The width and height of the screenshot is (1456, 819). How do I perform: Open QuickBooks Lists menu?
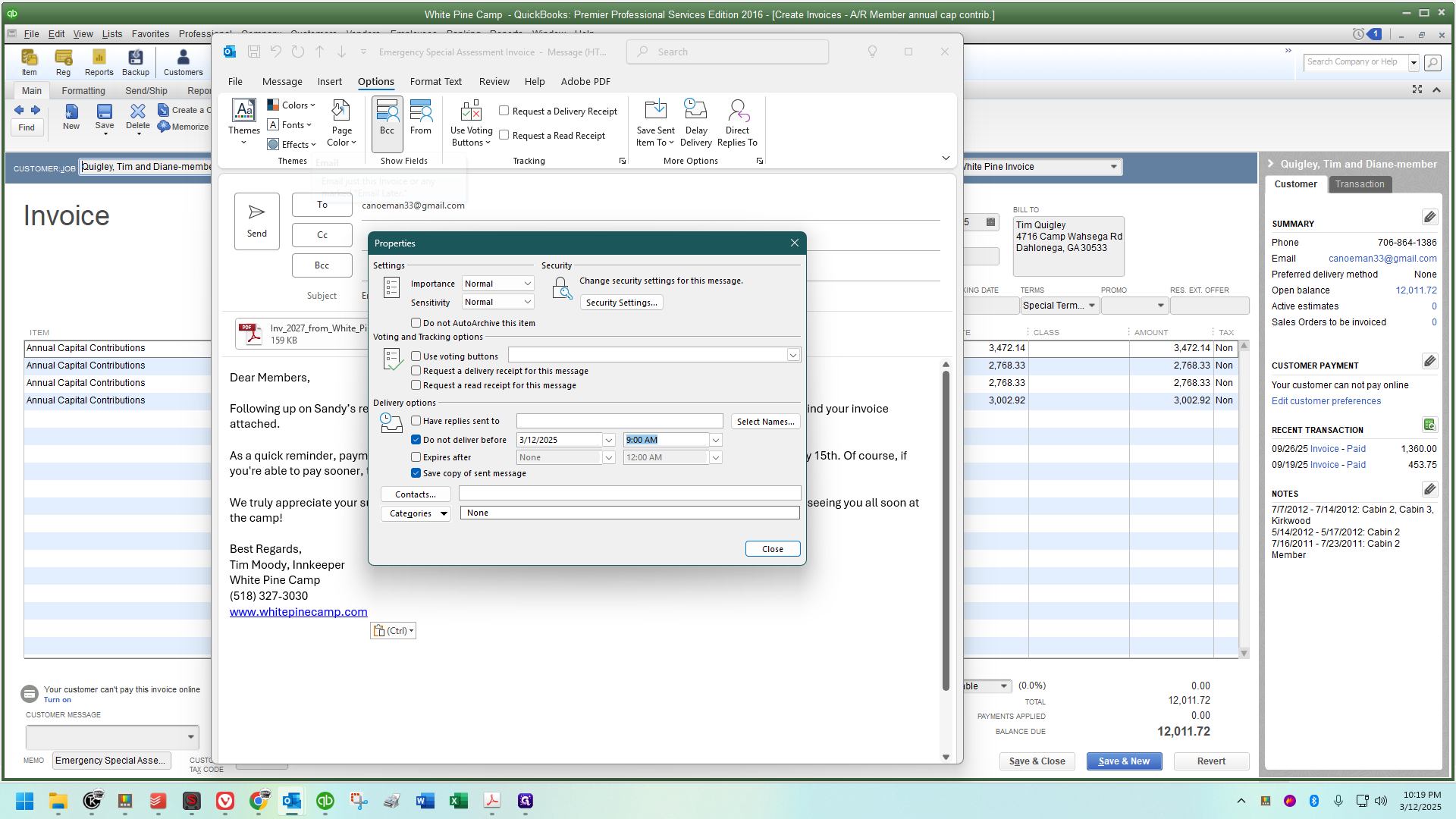click(111, 33)
